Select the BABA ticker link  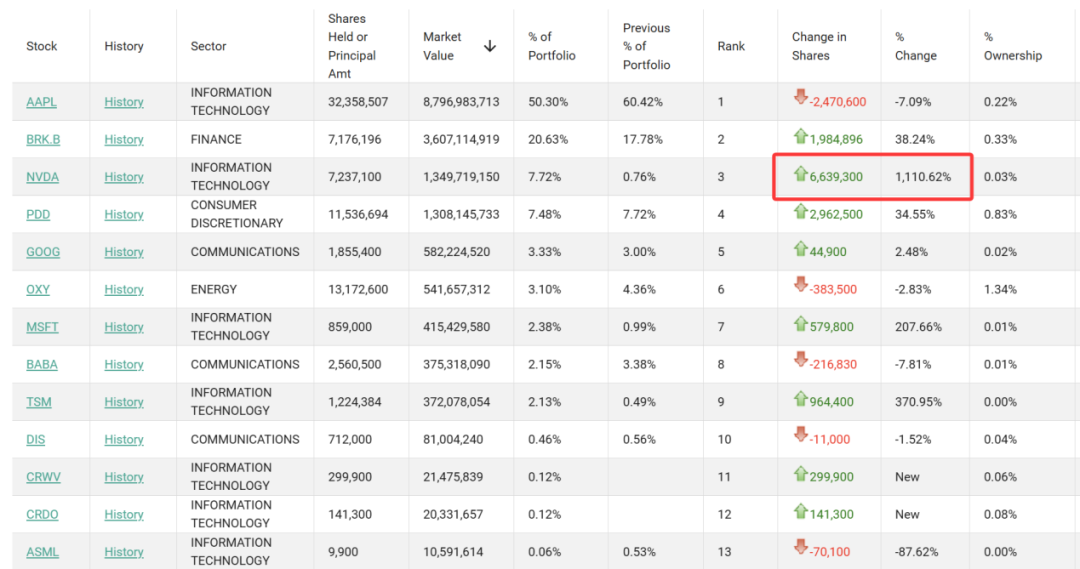[42, 365]
